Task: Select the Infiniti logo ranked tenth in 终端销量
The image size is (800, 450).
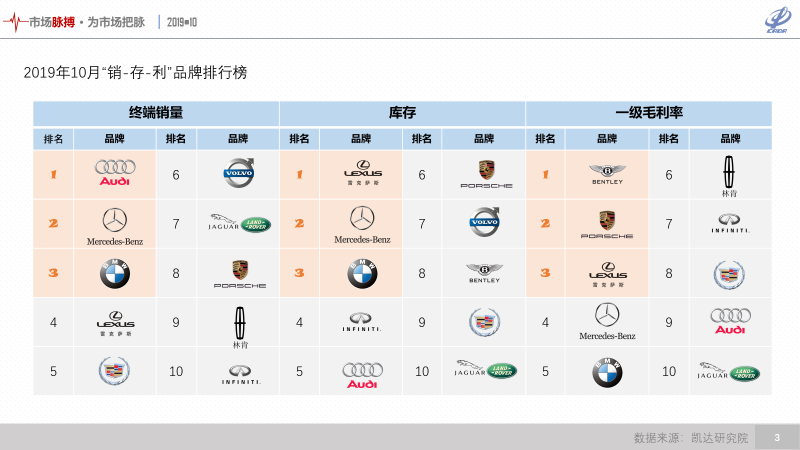Action: coord(239,372)
